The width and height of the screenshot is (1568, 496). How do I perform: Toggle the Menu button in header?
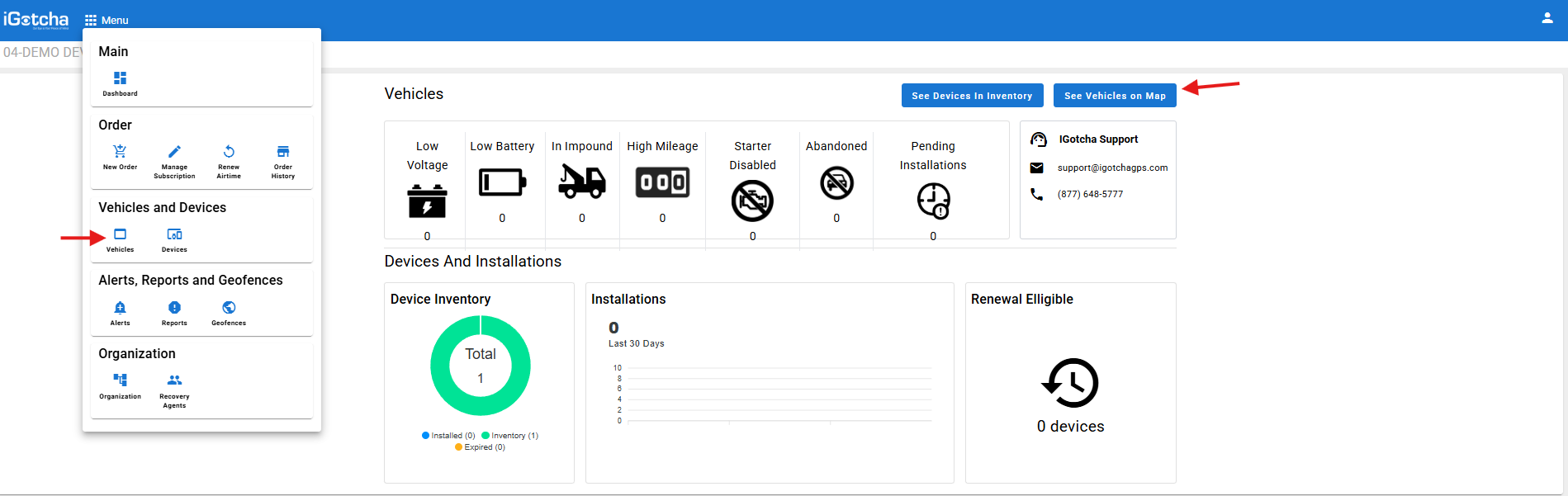107,20
